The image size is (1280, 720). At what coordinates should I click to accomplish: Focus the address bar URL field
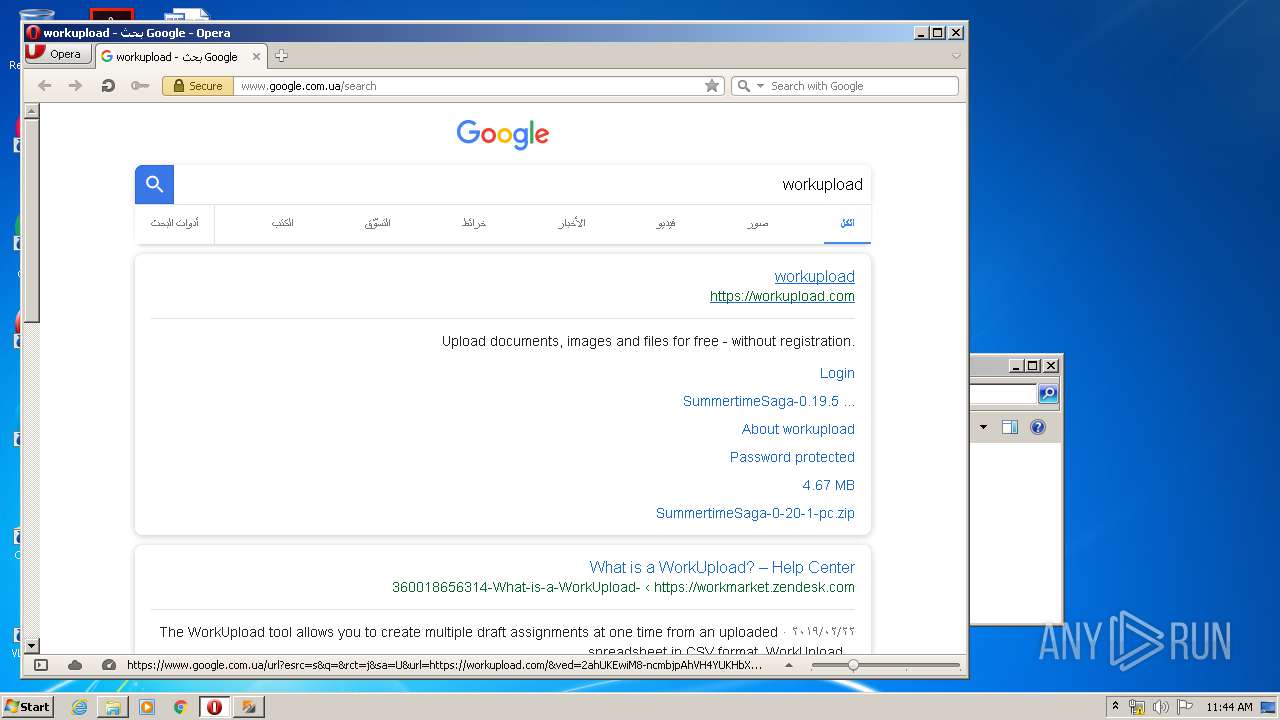[468, 86]
